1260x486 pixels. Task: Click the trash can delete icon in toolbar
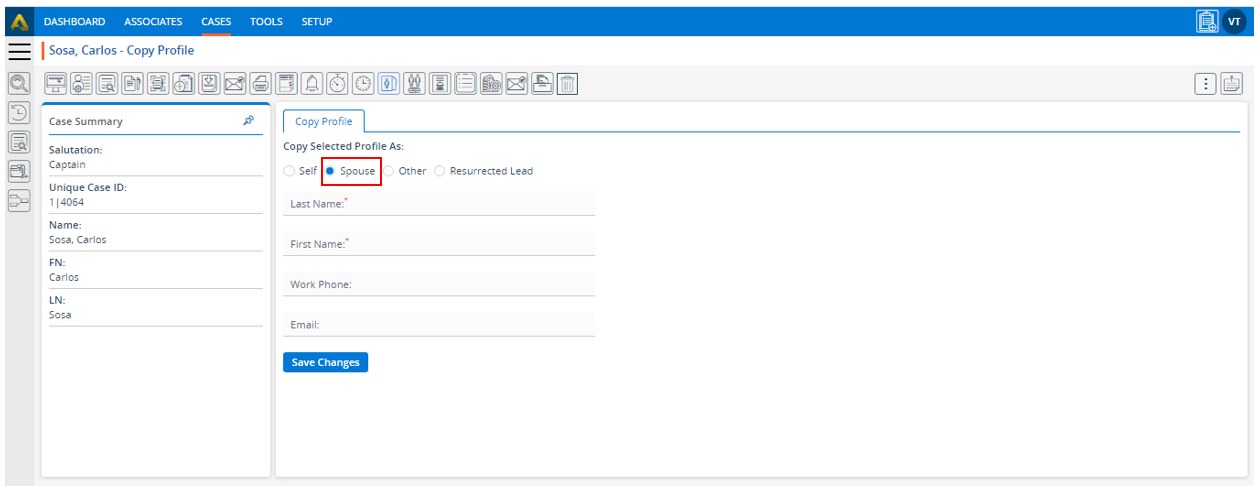point(567,85)
